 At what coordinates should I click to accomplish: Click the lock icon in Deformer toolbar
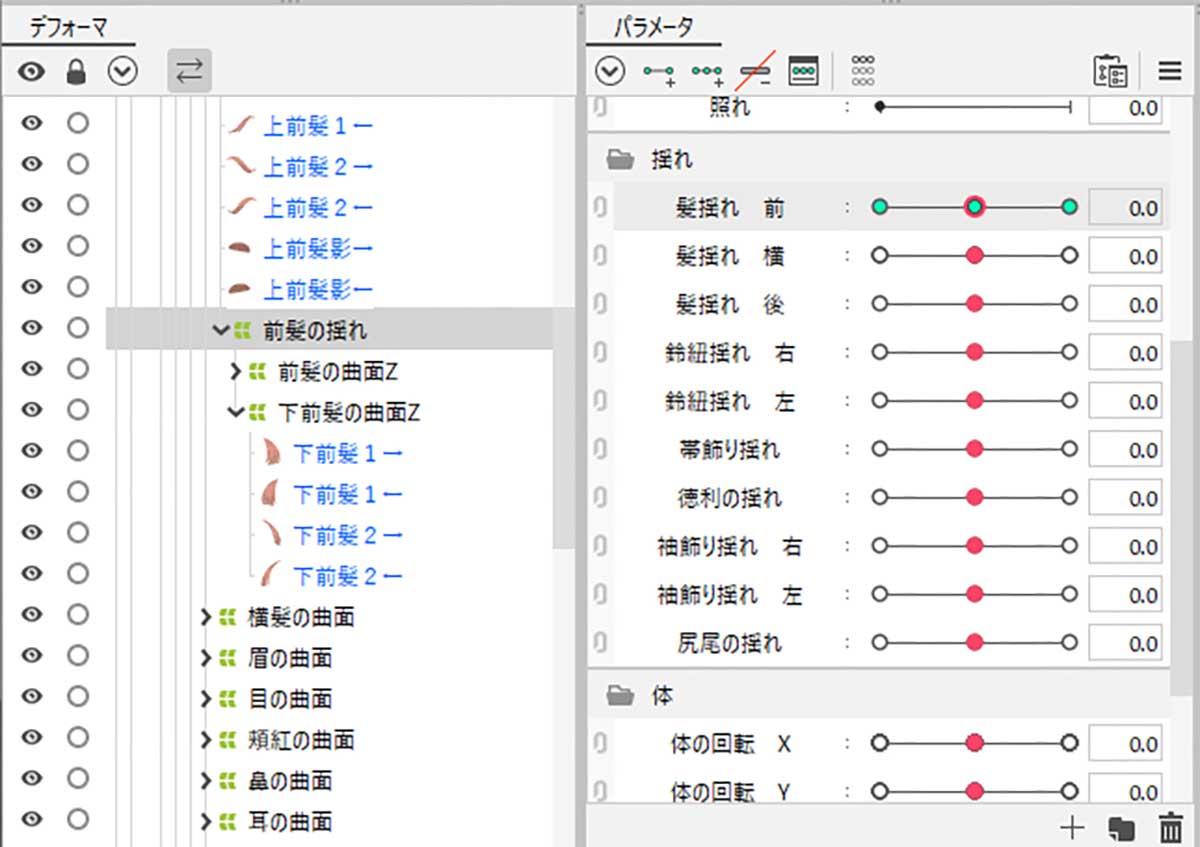point(76,71)
